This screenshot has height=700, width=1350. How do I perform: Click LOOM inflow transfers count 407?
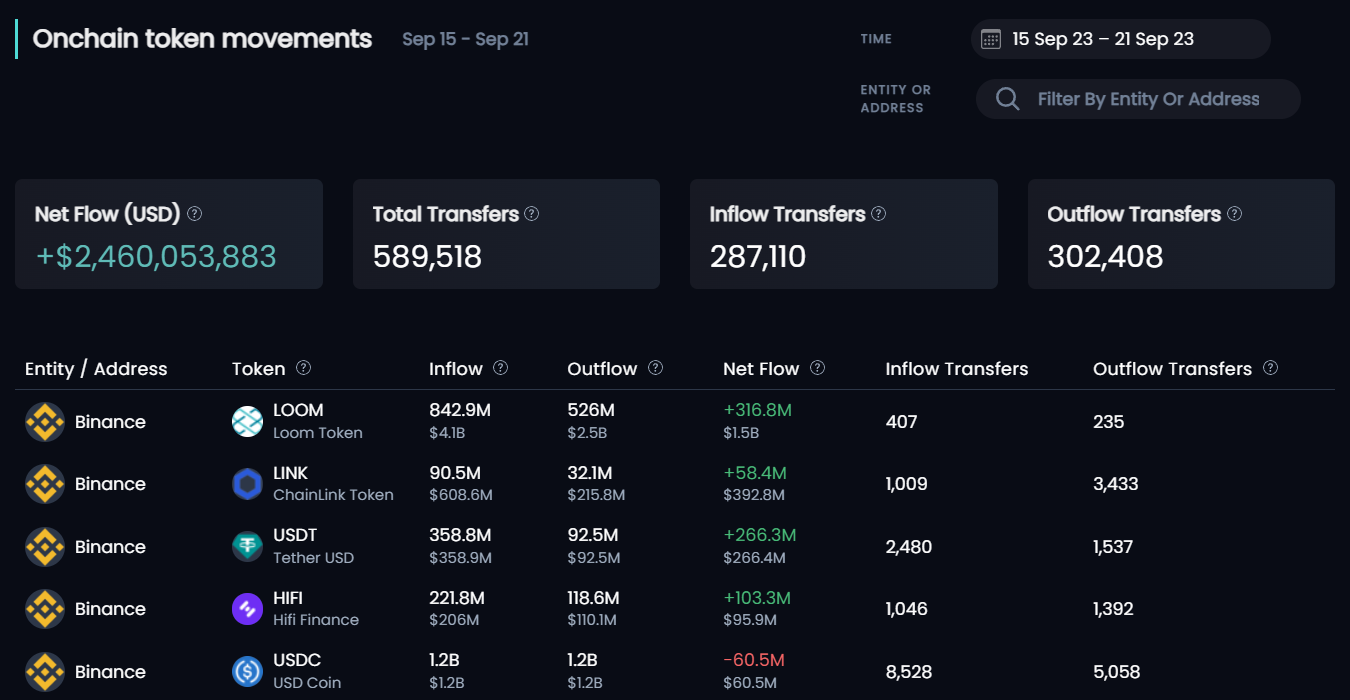(901, 422)
